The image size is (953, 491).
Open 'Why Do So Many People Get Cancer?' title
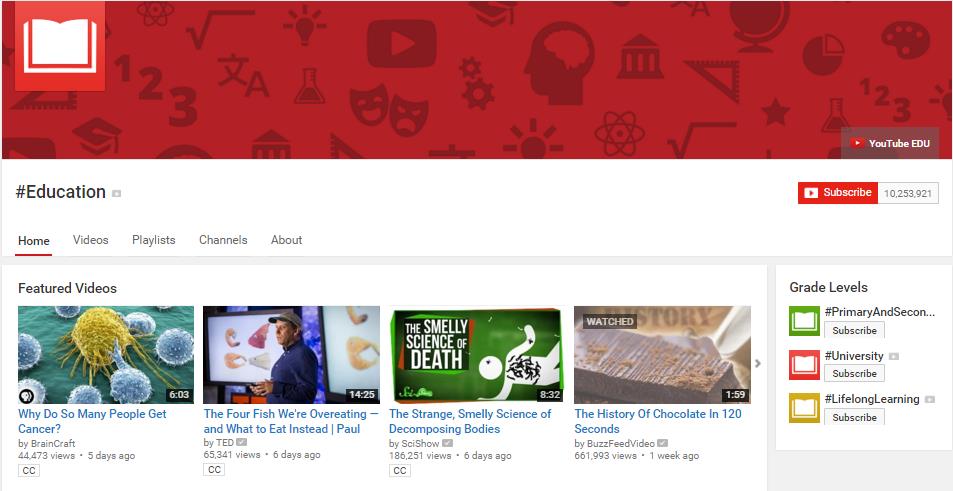click(x=92, y=421)
